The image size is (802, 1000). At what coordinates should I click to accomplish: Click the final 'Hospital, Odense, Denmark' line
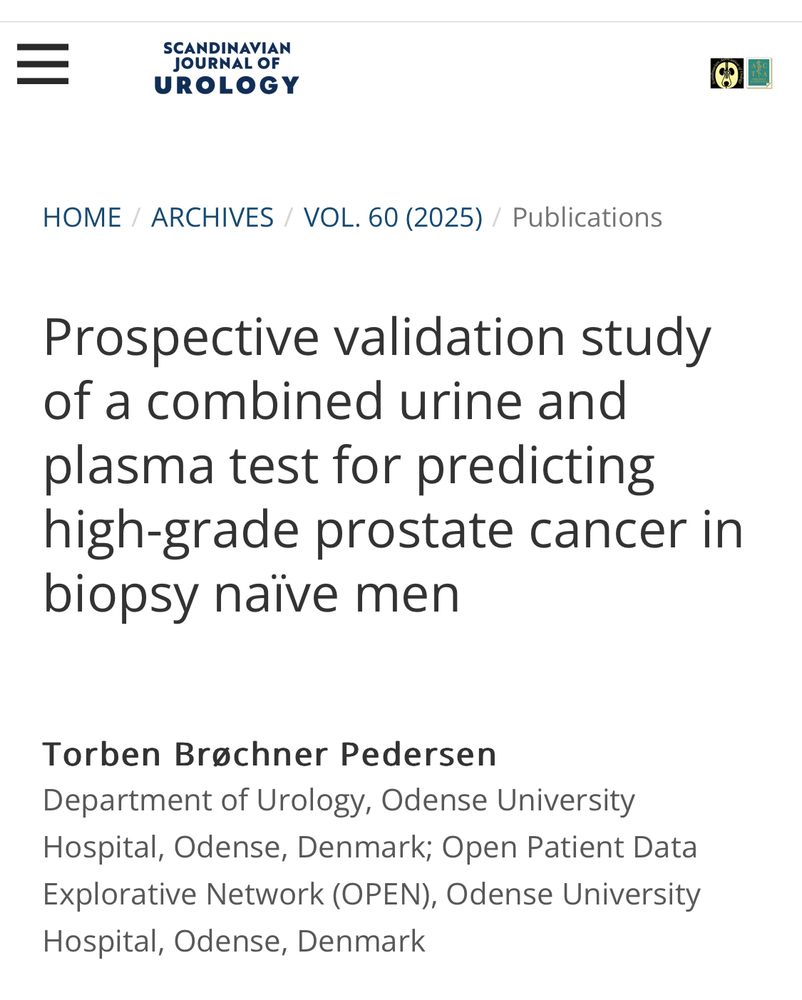[234, 941]
